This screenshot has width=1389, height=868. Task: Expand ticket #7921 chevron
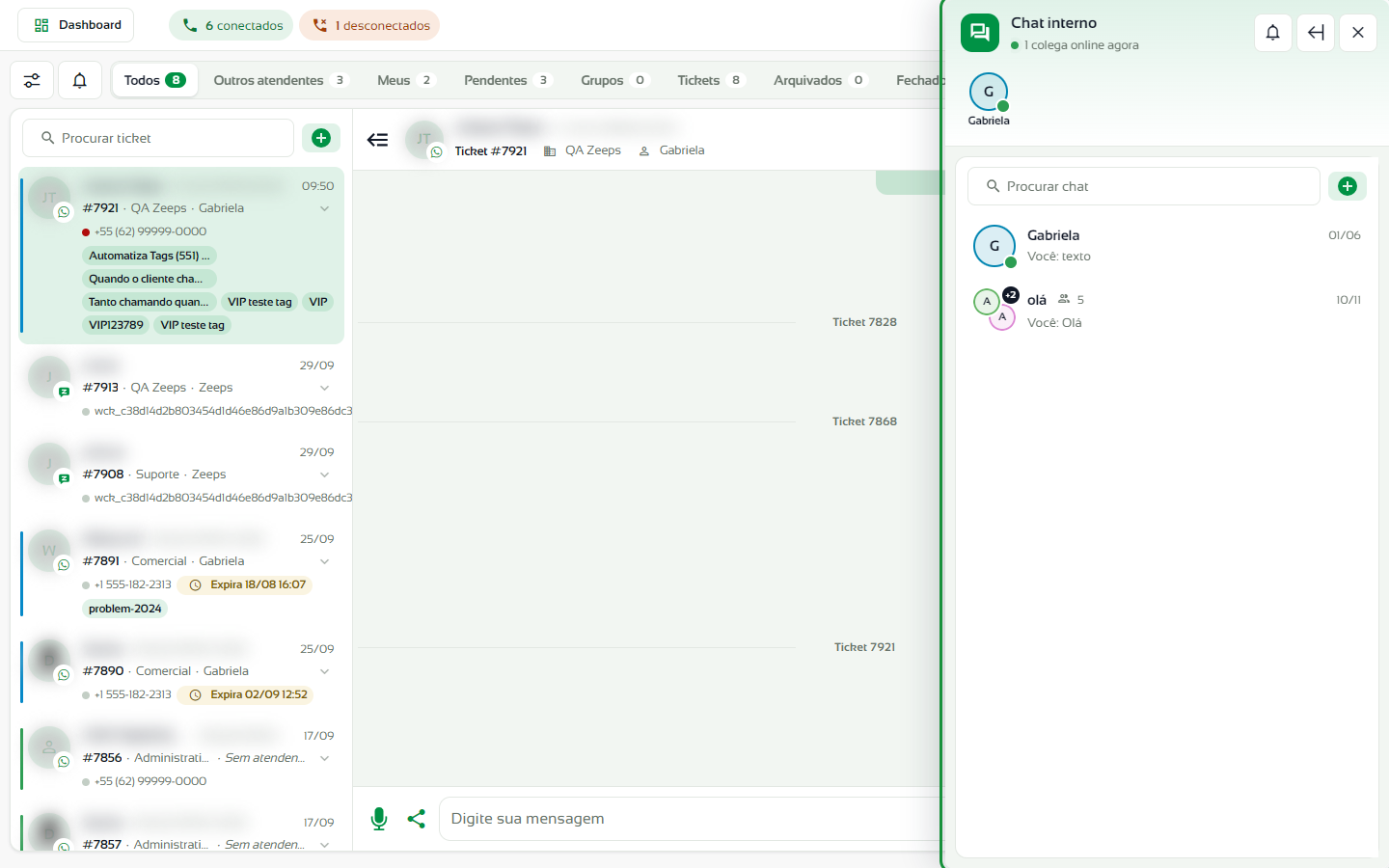(x=325, y=208)
